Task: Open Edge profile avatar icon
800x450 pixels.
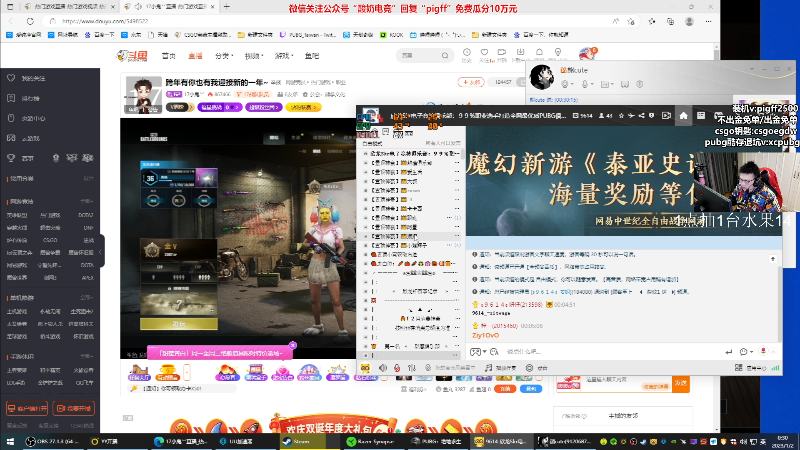Action: [x=689, y=21]
